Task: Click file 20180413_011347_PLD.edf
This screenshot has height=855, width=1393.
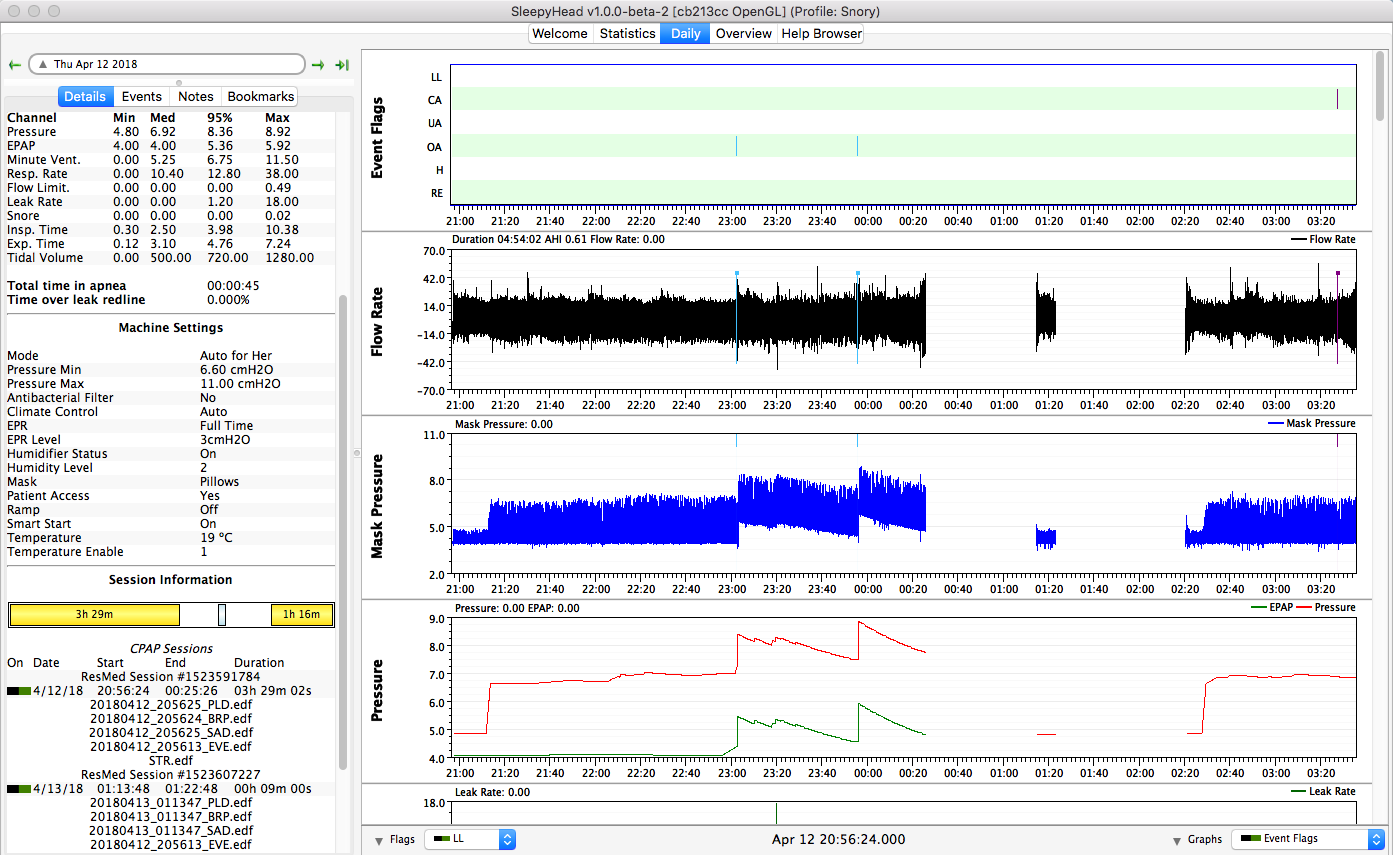Action: point(170,803)
